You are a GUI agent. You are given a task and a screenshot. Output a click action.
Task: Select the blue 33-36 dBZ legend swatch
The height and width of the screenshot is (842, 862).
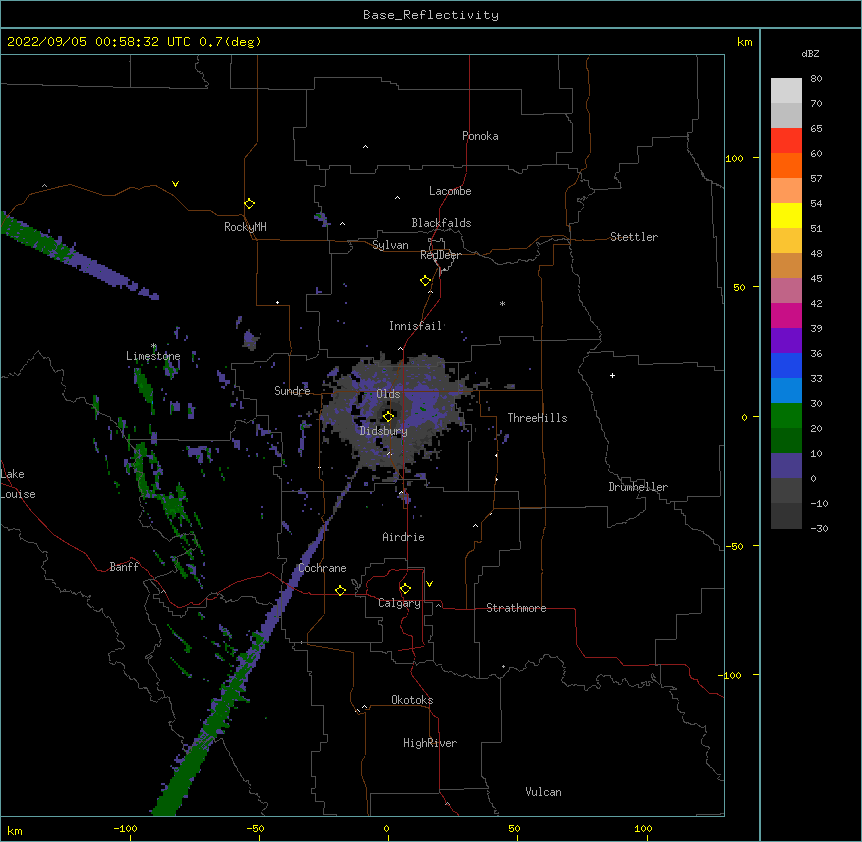[786, 365]
